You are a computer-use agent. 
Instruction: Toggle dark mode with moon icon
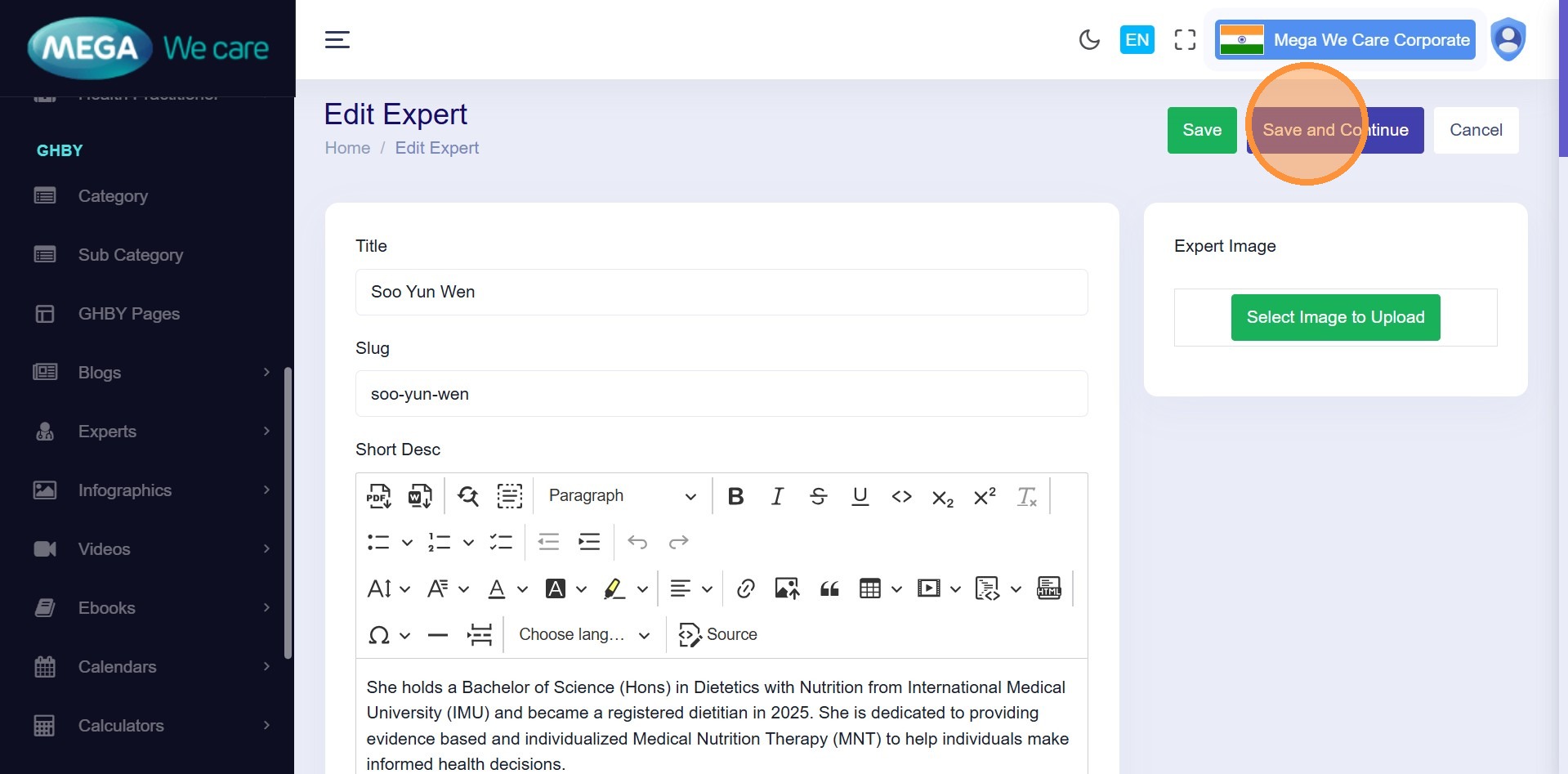pos(1089,40)
